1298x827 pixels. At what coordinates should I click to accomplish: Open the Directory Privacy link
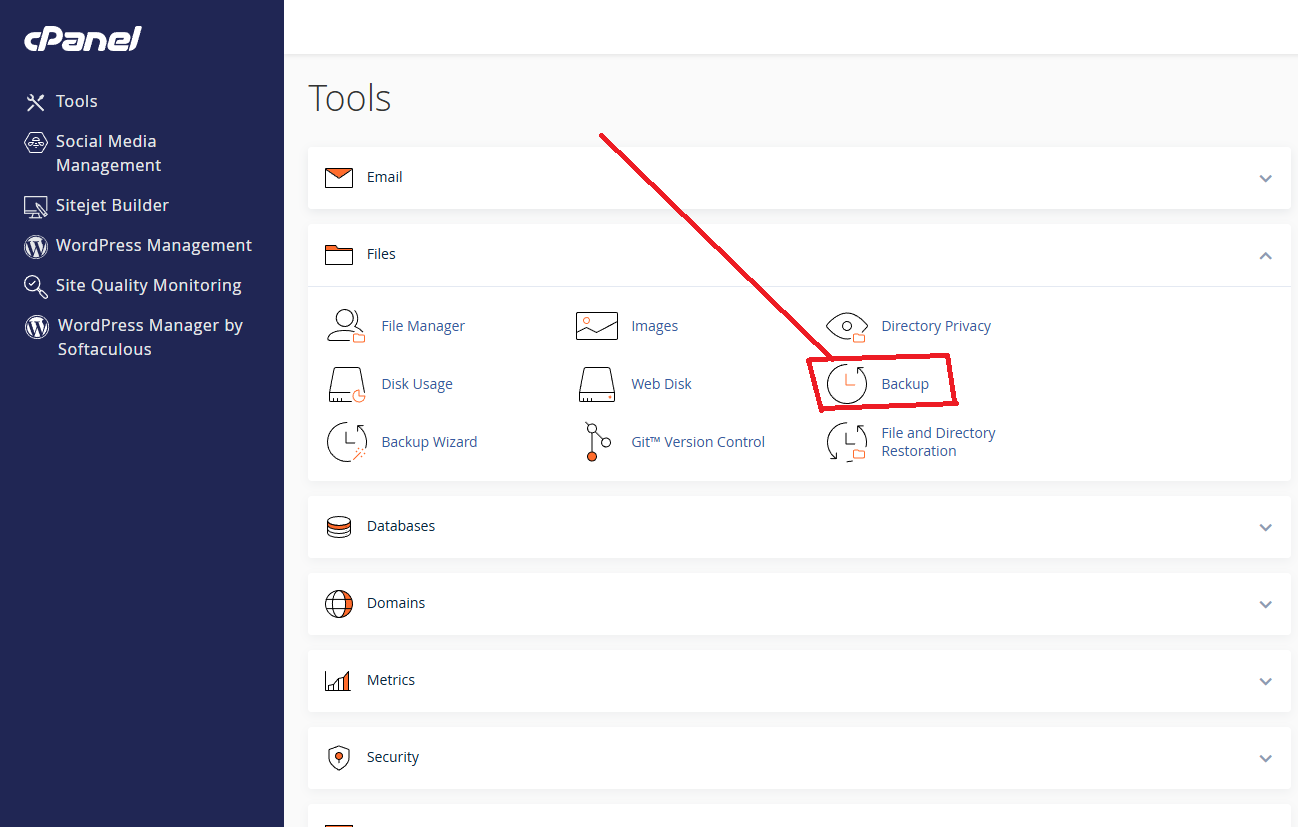tap(936, 326)
